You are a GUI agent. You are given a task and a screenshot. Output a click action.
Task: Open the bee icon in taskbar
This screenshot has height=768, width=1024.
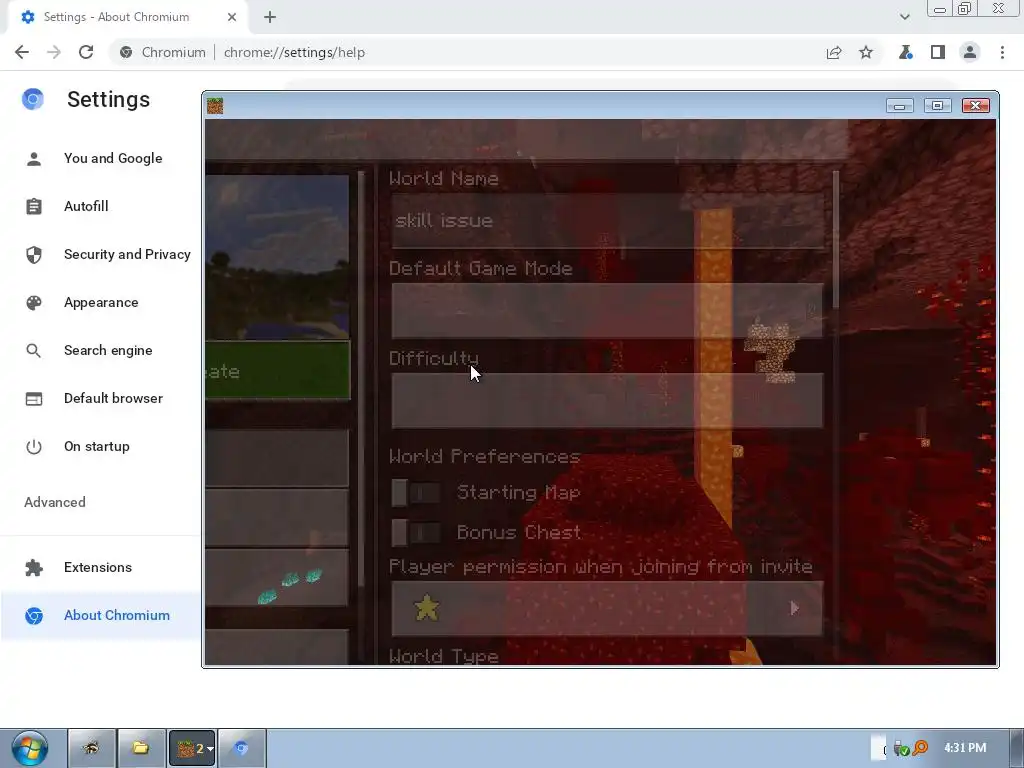[x=91, y=748]
